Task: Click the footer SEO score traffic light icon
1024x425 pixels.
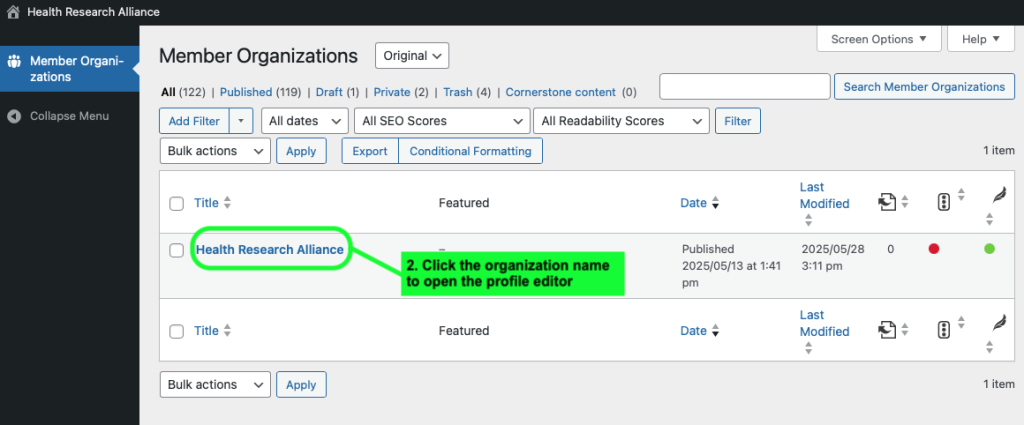Action: coord(943,331)
